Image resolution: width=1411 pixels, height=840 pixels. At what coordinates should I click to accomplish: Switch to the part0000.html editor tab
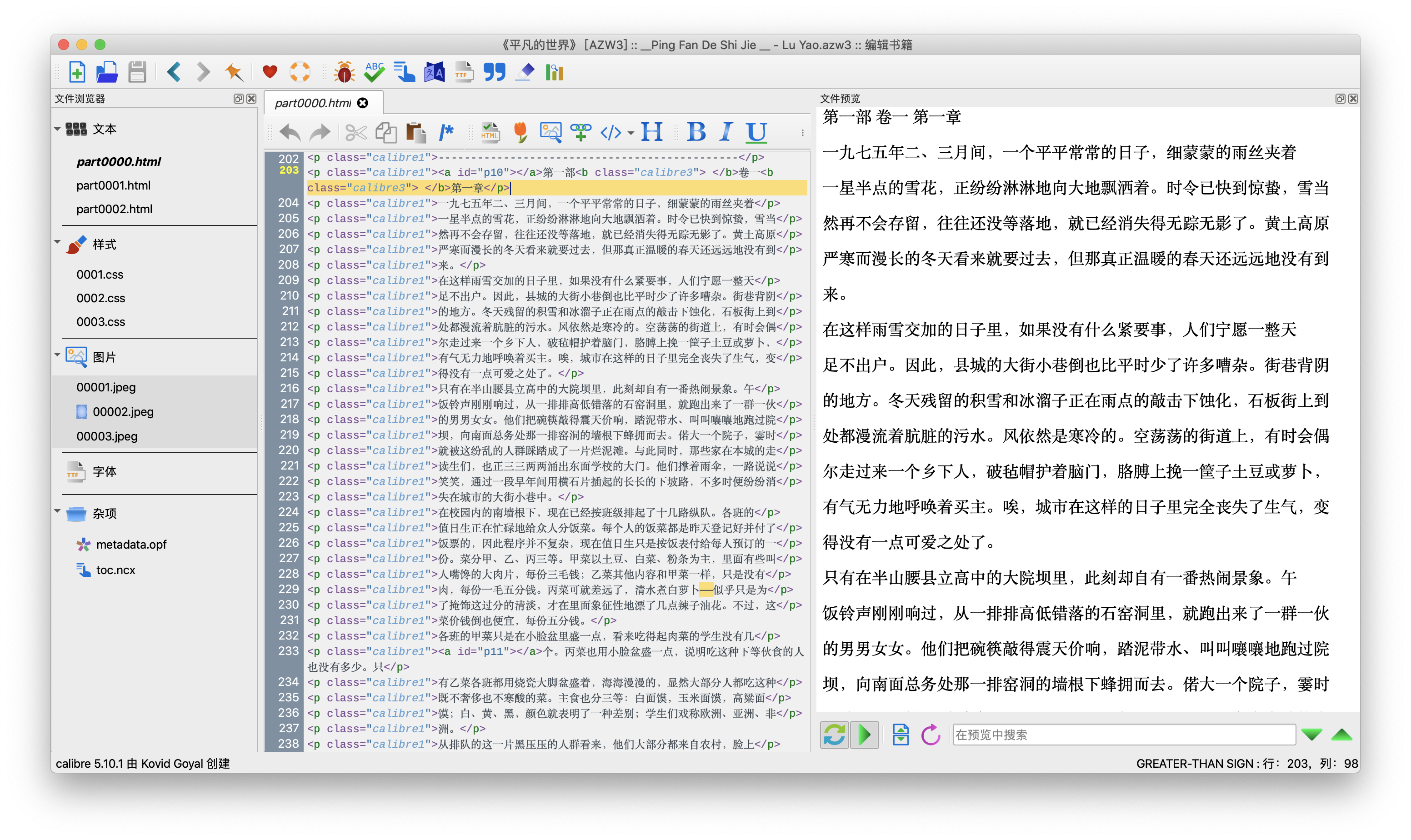[312, 103]
